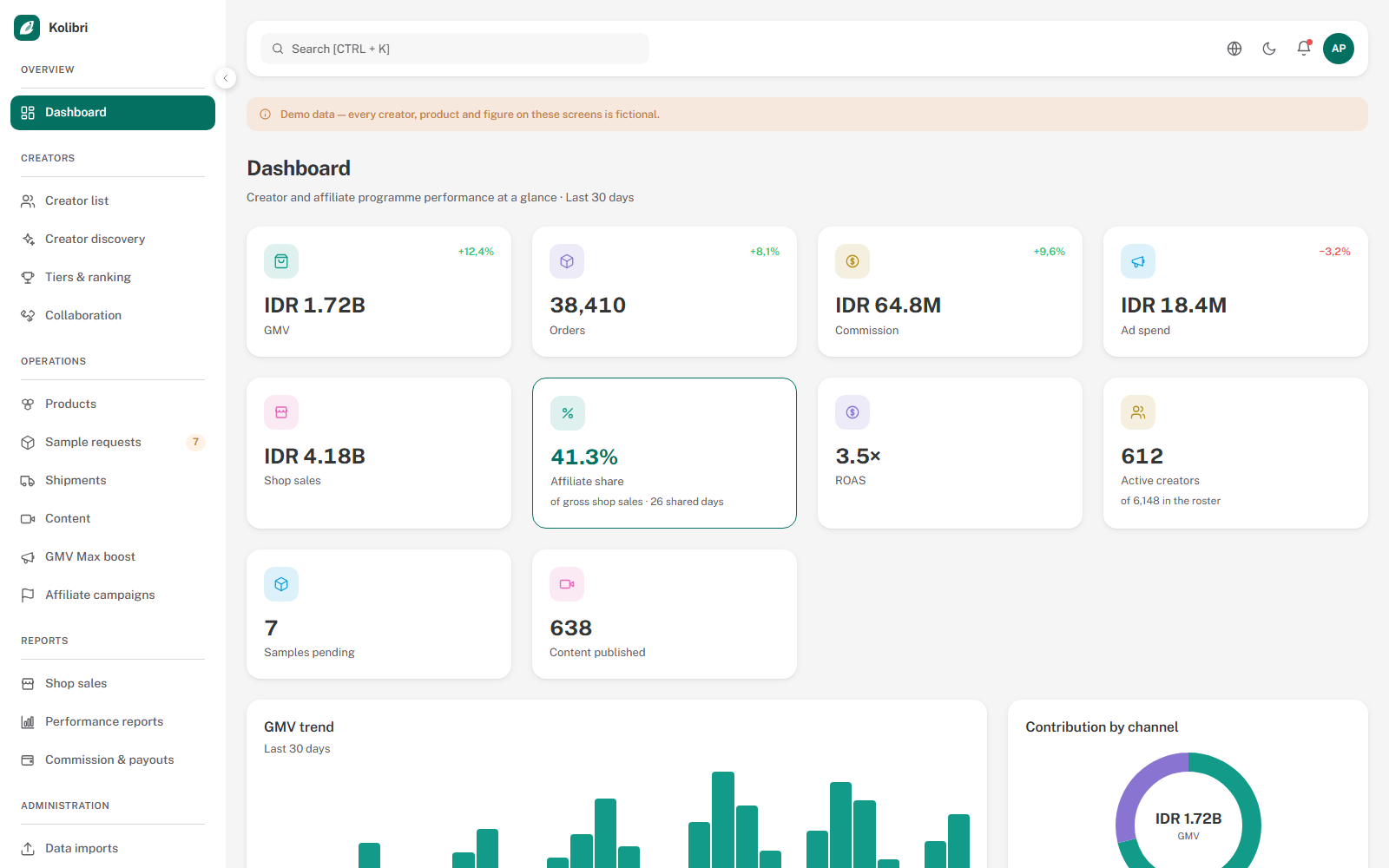Click the Affiliate share percent icon
Viewport: 1389px width, 868px height.
[x=568, y=413]
